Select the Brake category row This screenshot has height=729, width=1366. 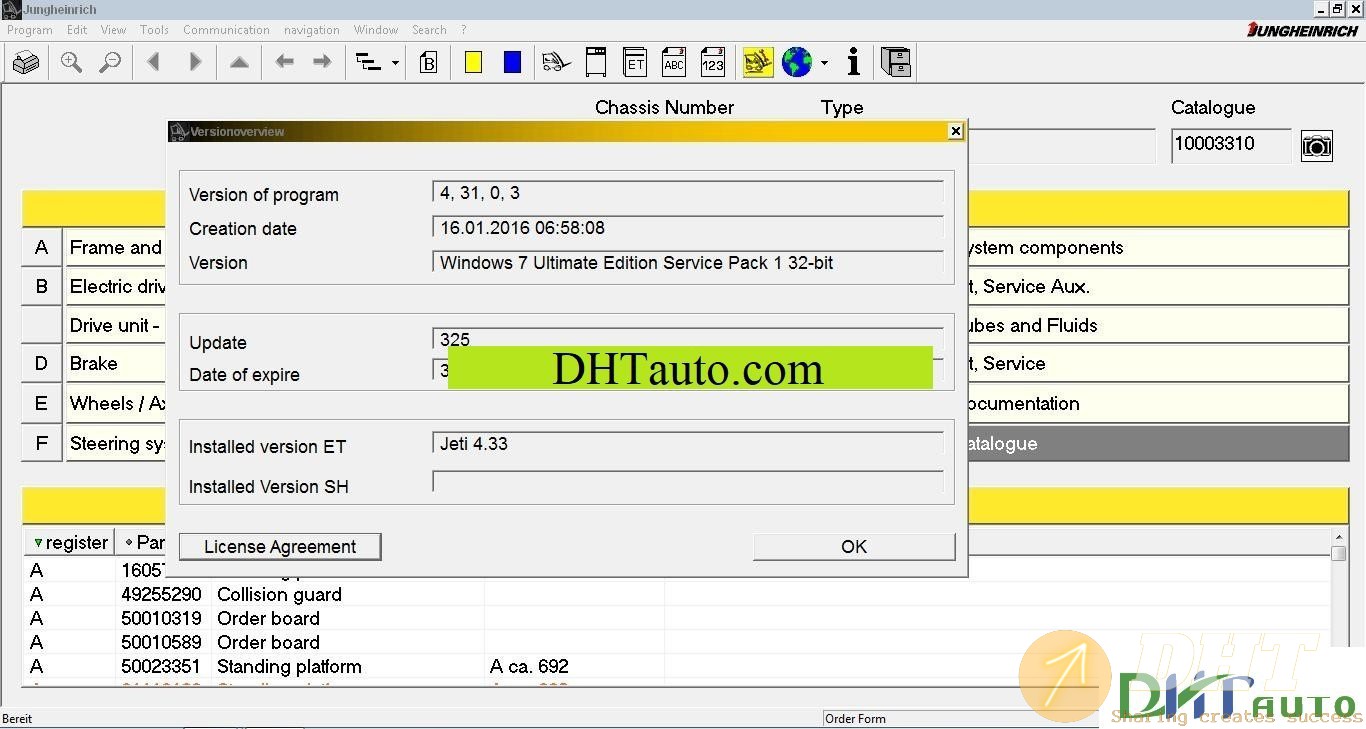pos(116,364)
